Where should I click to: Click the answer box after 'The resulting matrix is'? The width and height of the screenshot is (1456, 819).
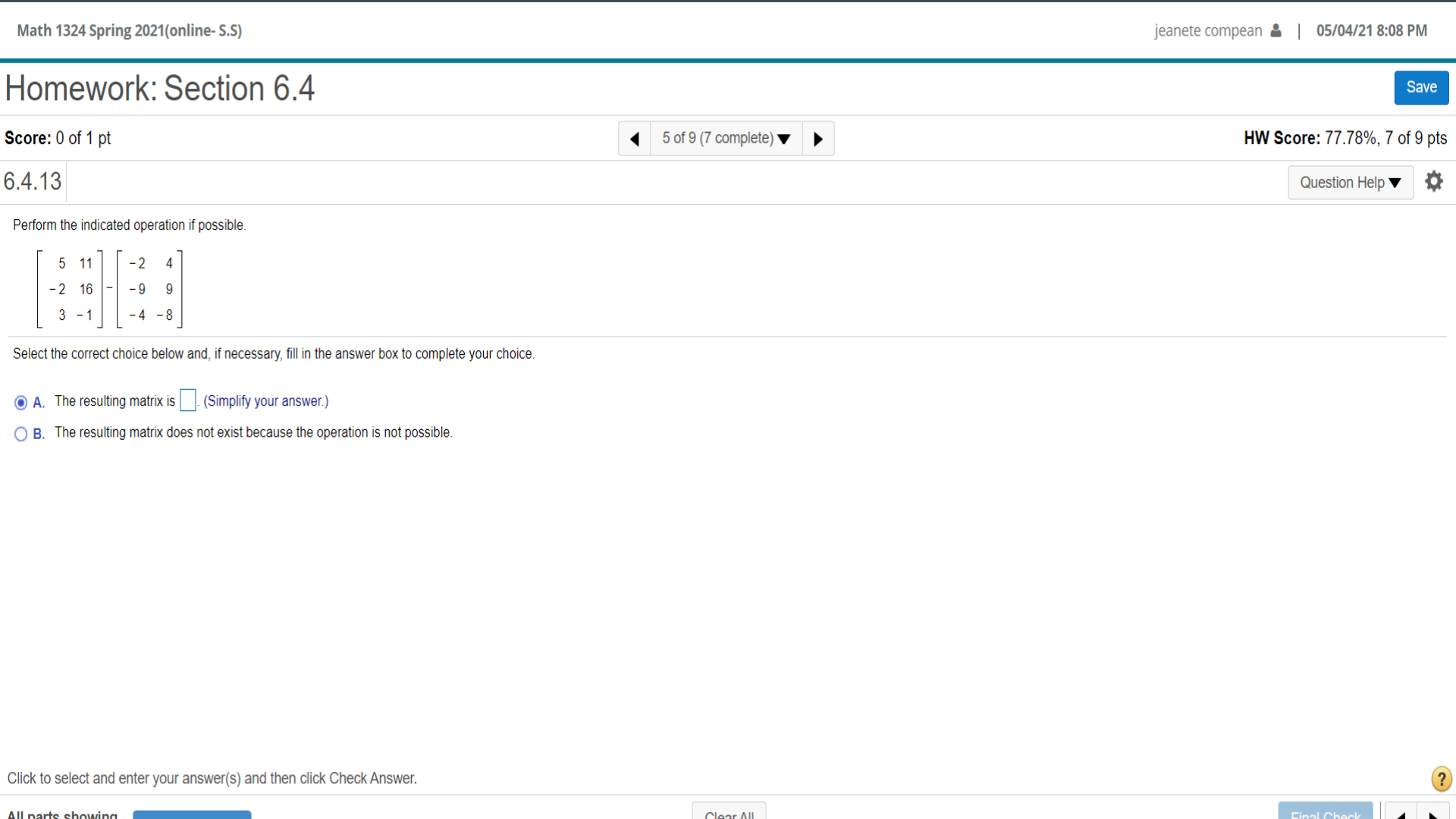pyautogui.click(x=187, y=400)
